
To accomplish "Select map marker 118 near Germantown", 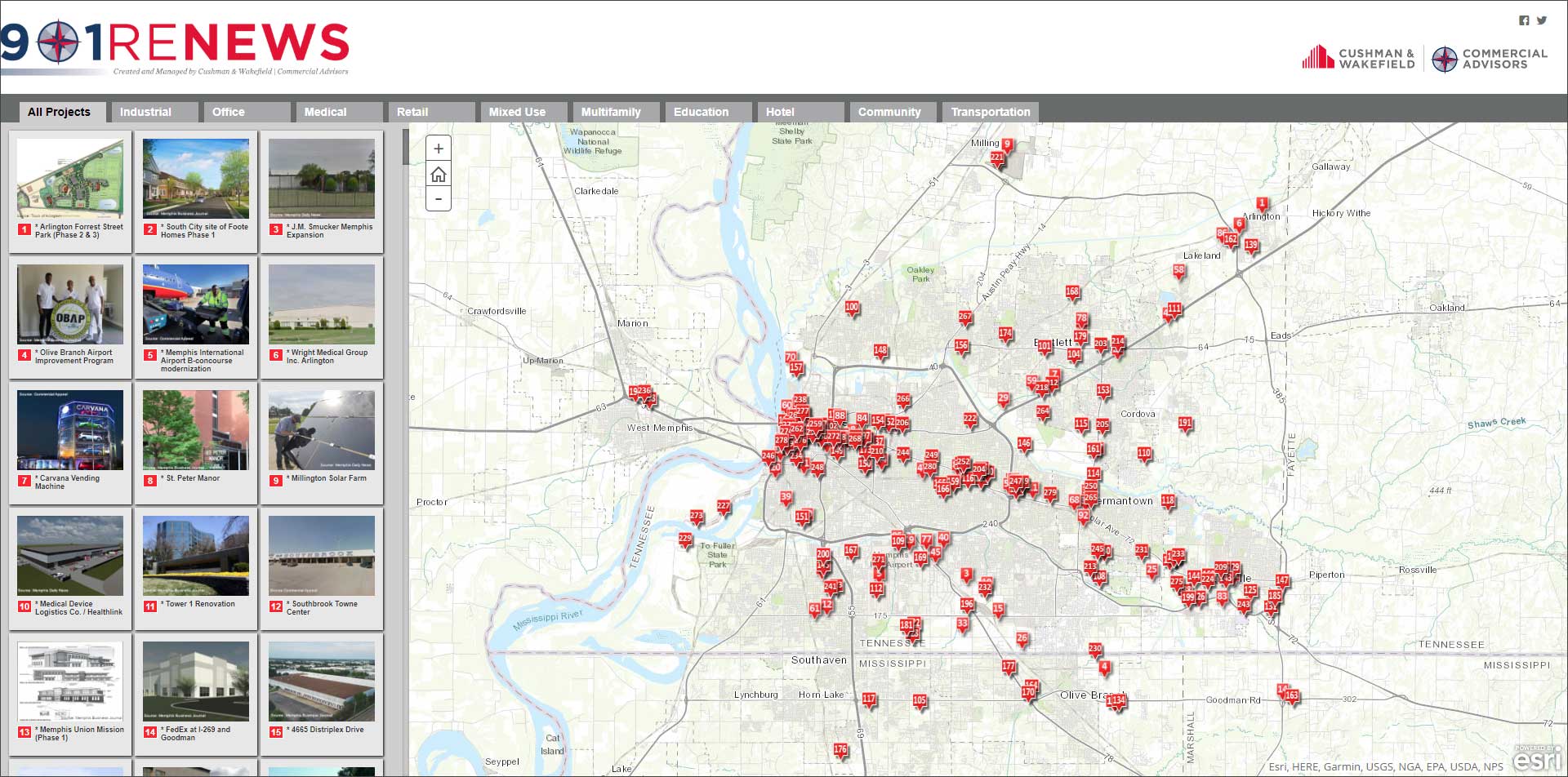I will [1168, 501].
